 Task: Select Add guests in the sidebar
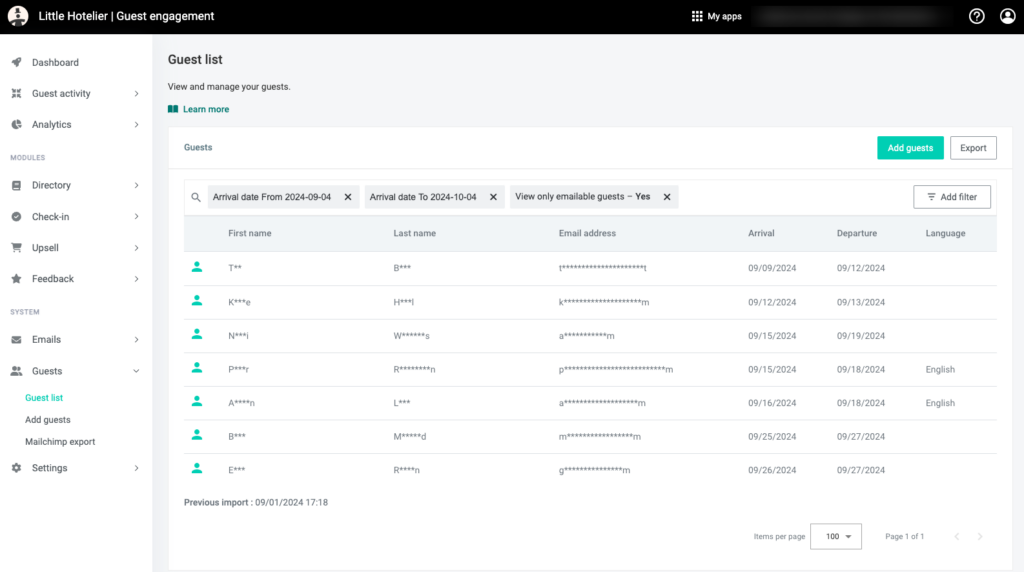click(48, 420)
